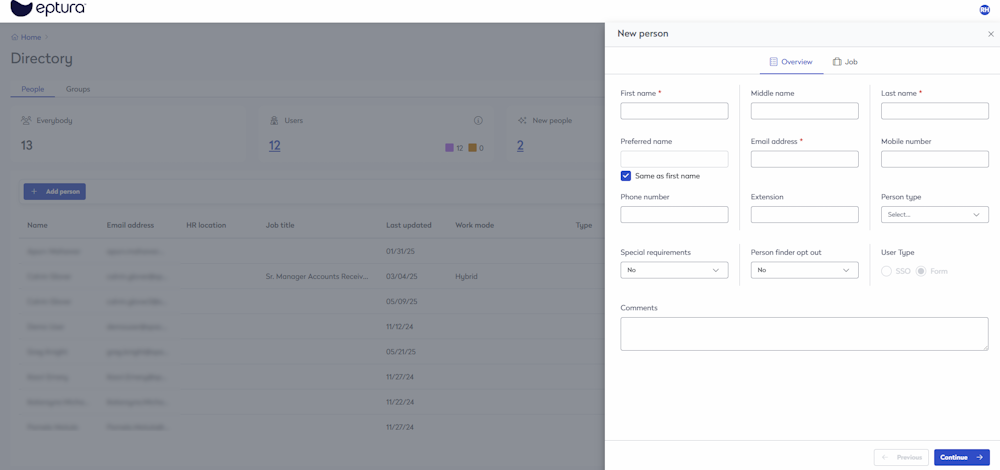This screenshot has height=470, width=1000.
Task: Click the Everybody people icon
Action: tap(26, 120)
